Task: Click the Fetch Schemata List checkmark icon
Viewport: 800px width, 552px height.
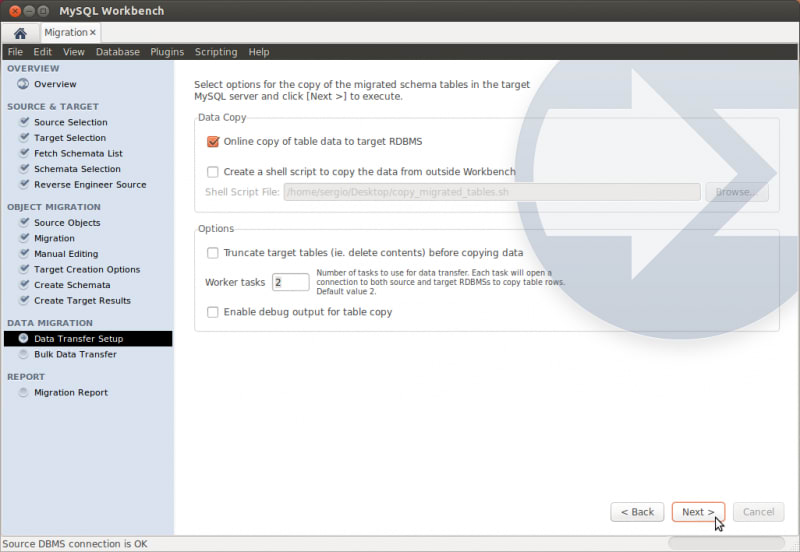Action: click(x=24, y=153)
